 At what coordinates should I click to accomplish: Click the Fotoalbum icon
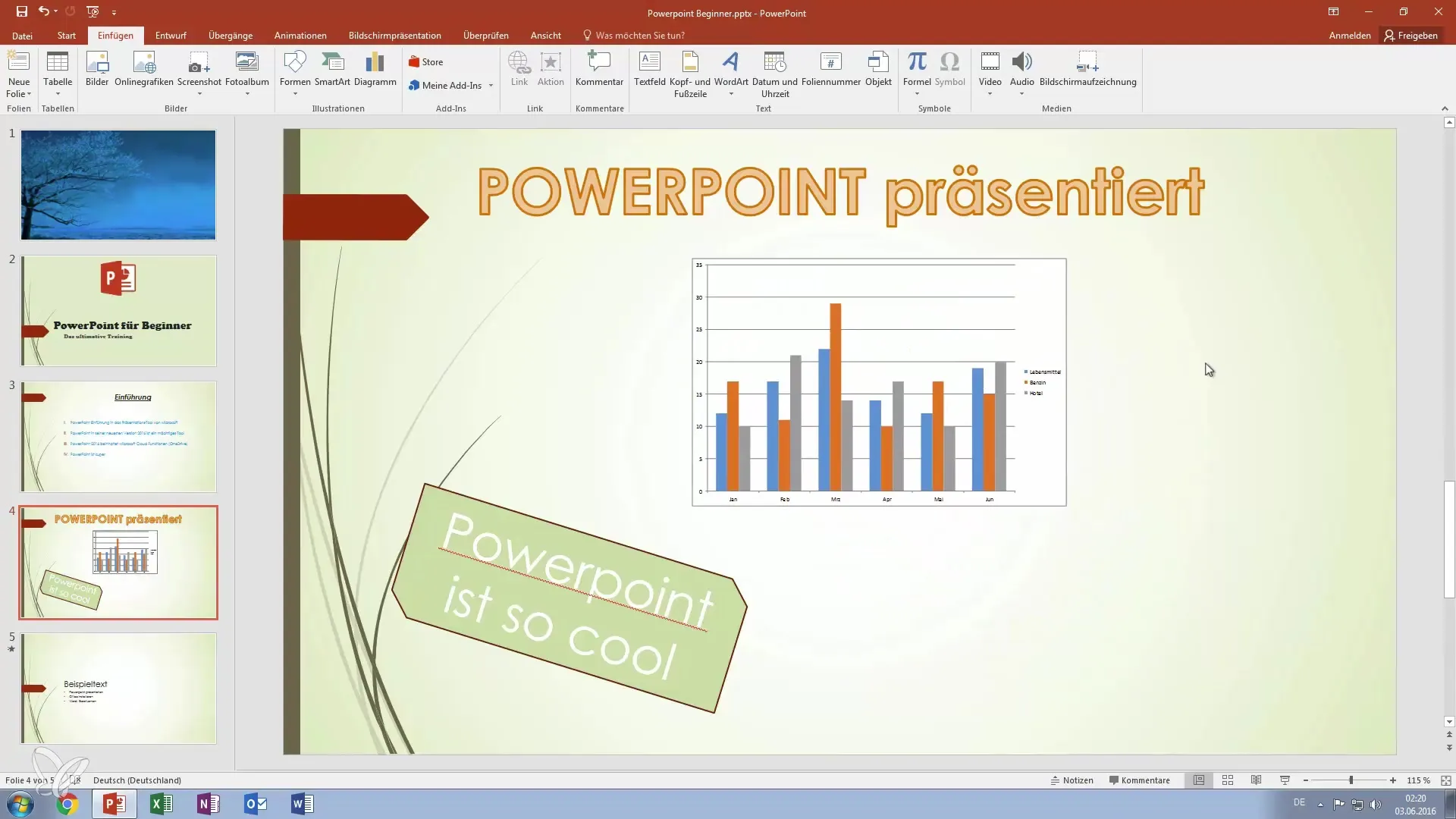(x=246, y=62)
